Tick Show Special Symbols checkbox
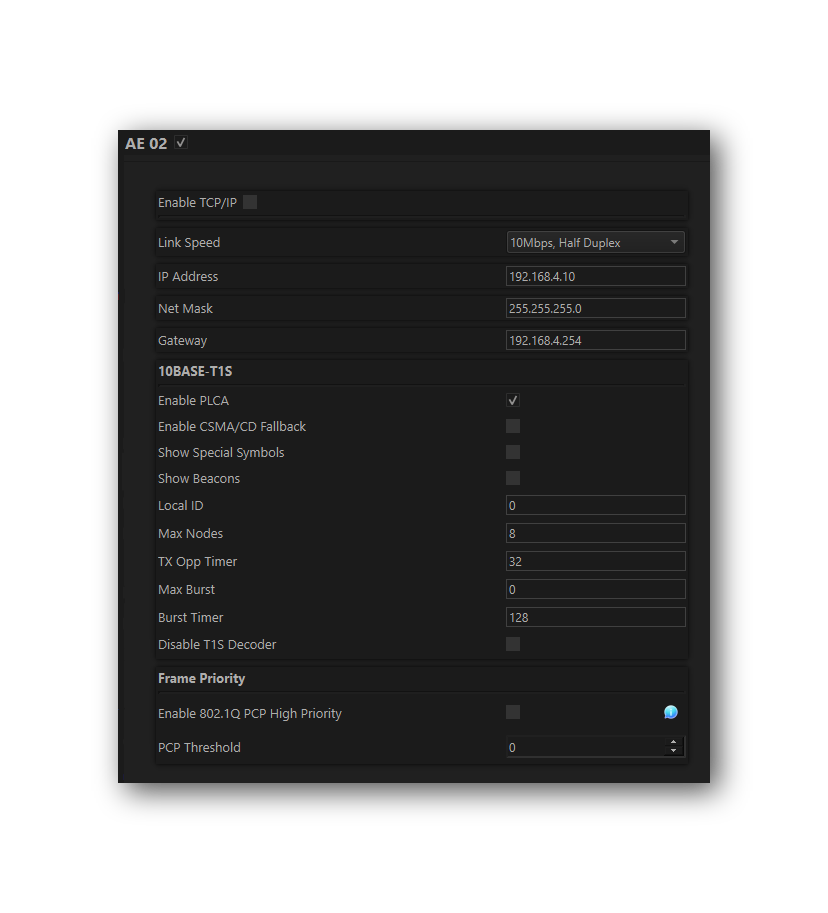 coord(512,452)
